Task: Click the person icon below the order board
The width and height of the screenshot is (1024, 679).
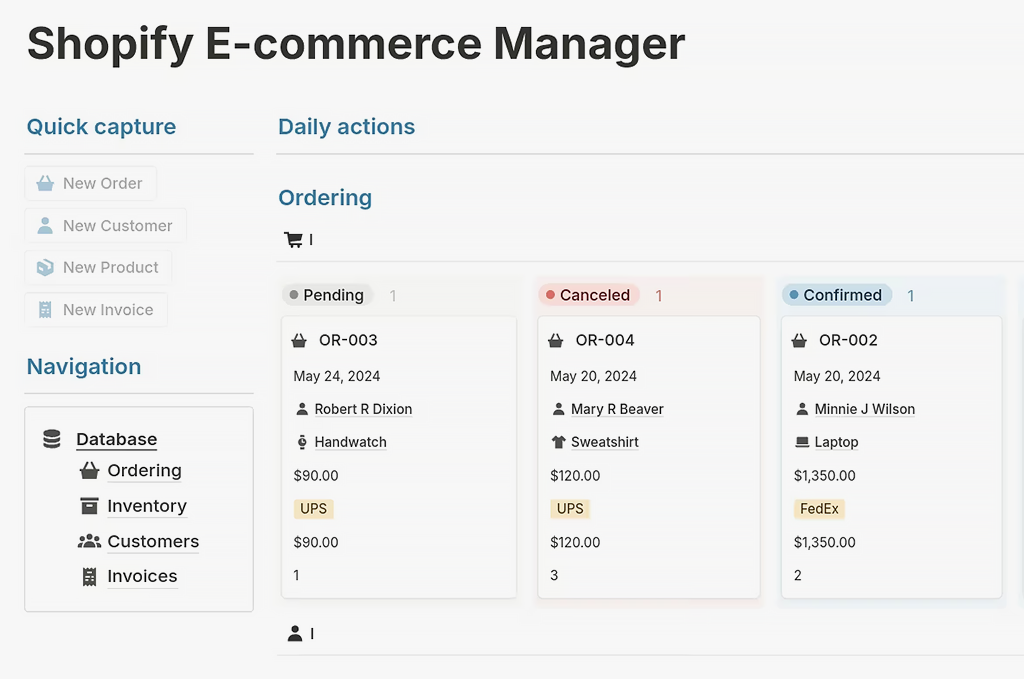Action: 293,632
